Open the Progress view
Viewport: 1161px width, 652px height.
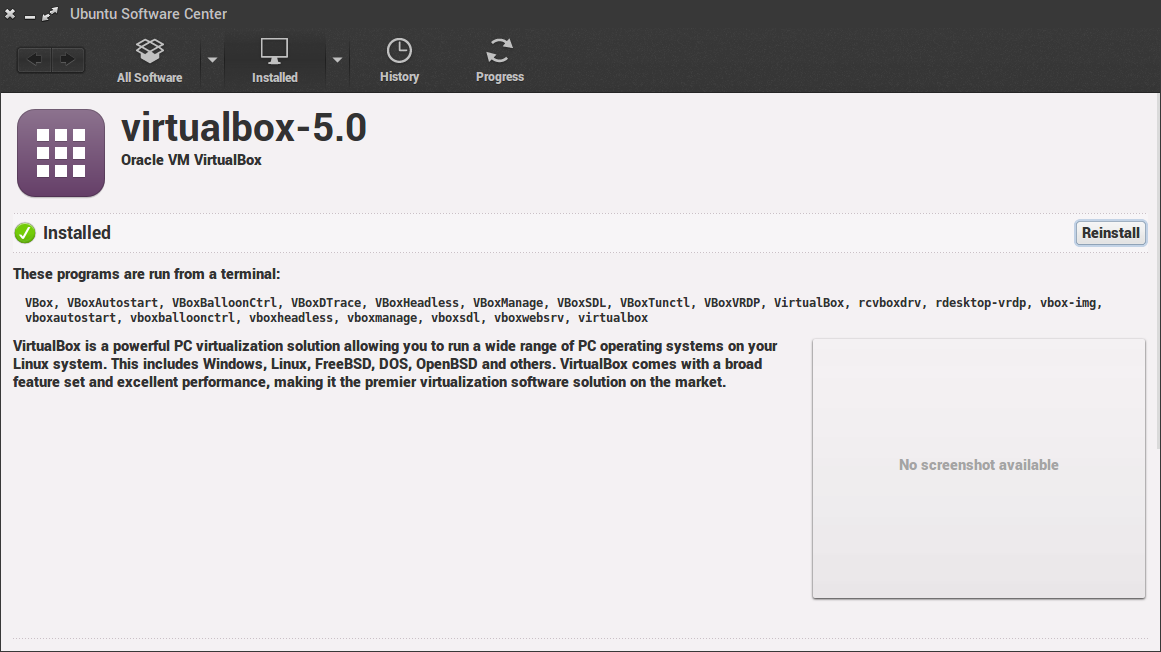pyautogui.click(x=500, y=61)
